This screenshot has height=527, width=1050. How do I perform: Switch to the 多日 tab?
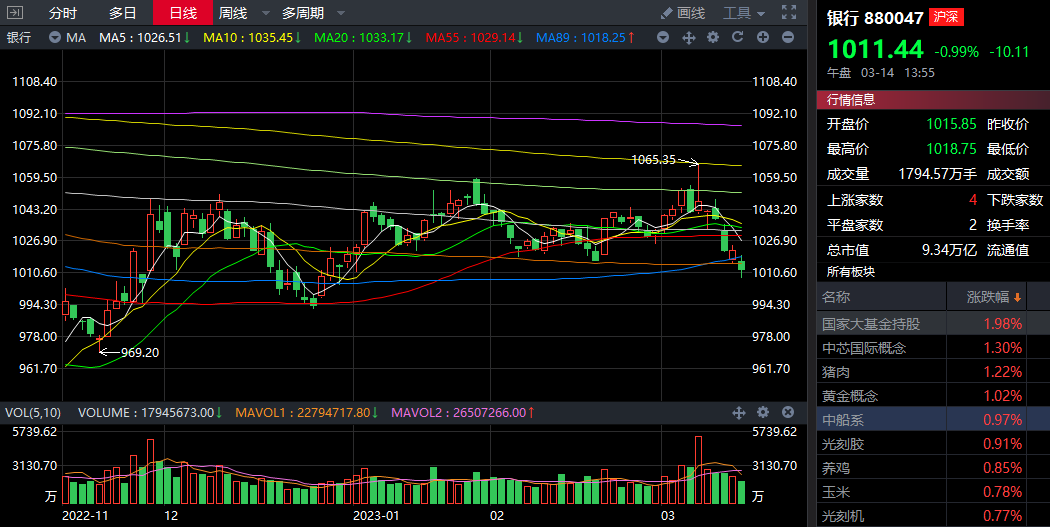pos(122,13)
